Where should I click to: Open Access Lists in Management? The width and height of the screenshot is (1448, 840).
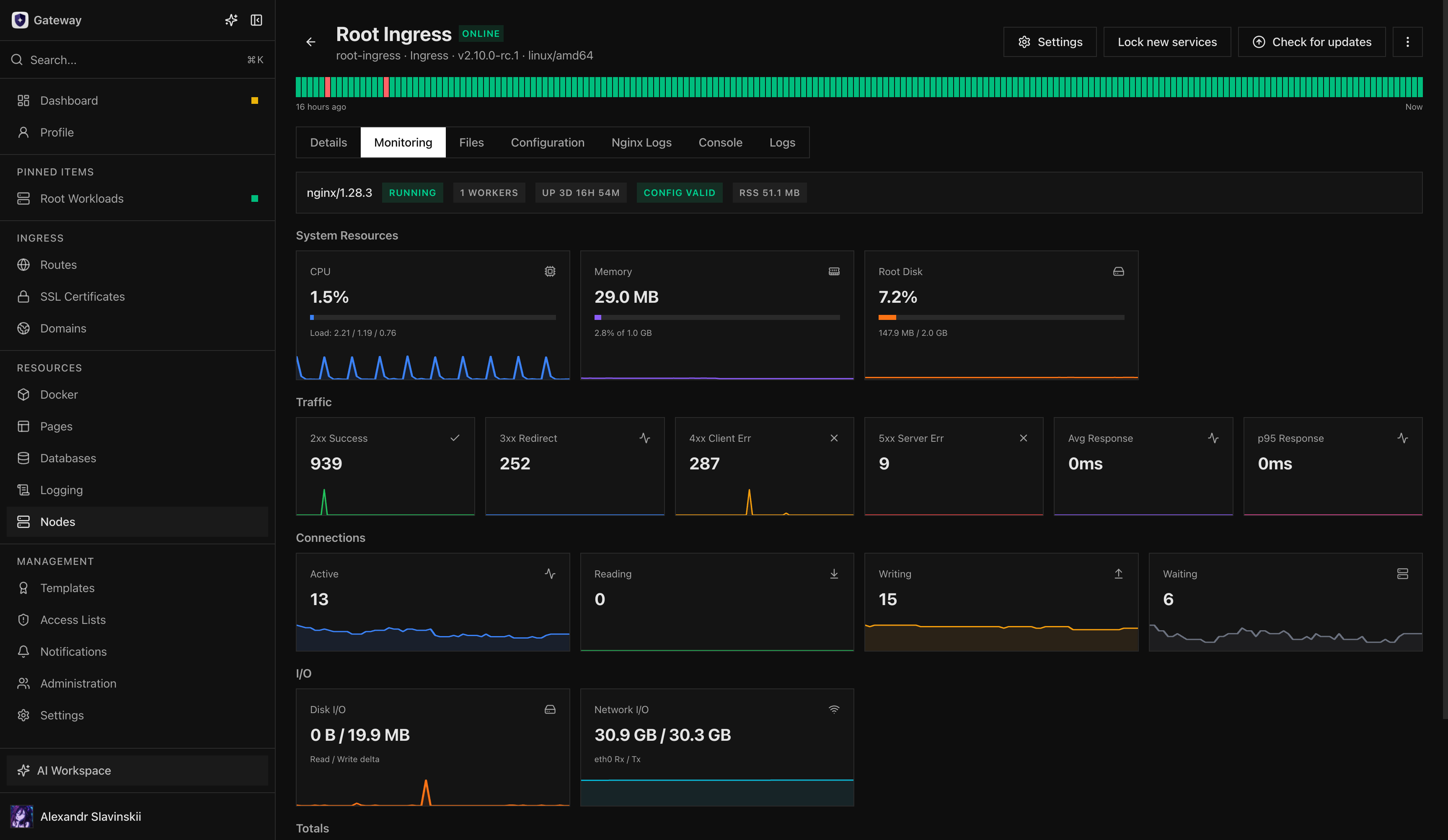pos(137,619)
